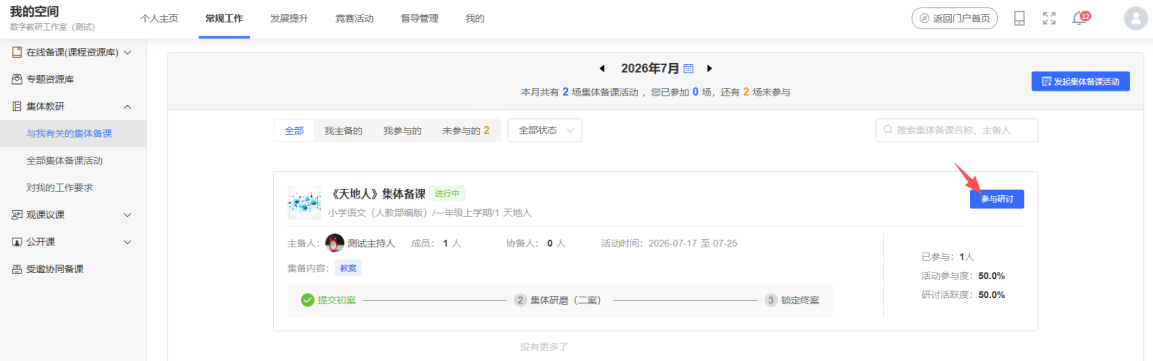Expand 在线备课(课程资源库) menu chevron
This screenshot has height=361, width=1153.
pyautogui.click(x=127, y=52)
